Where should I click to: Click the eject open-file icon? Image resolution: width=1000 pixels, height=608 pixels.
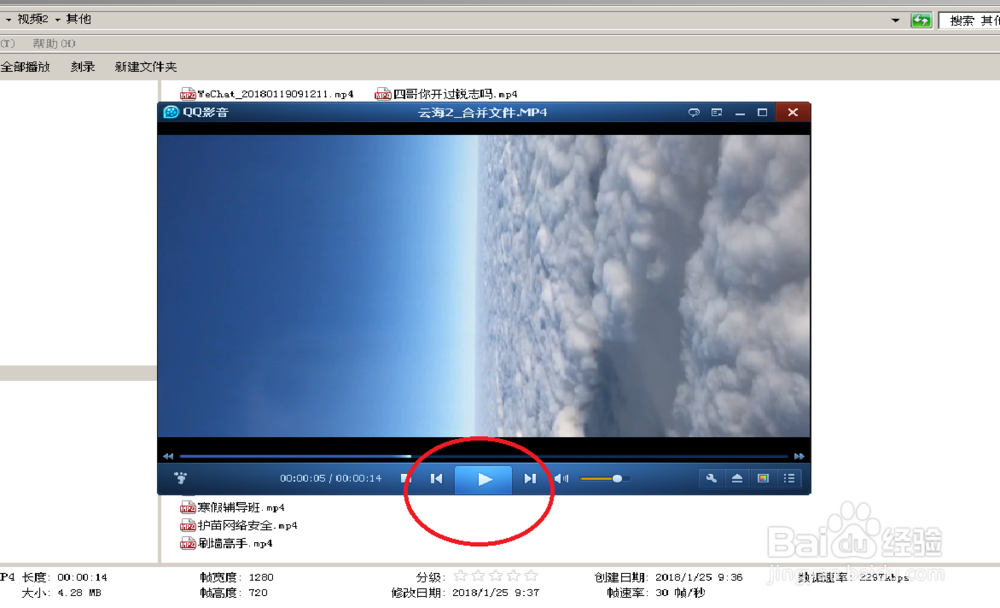pyautogui.click(x=737, y=478)
